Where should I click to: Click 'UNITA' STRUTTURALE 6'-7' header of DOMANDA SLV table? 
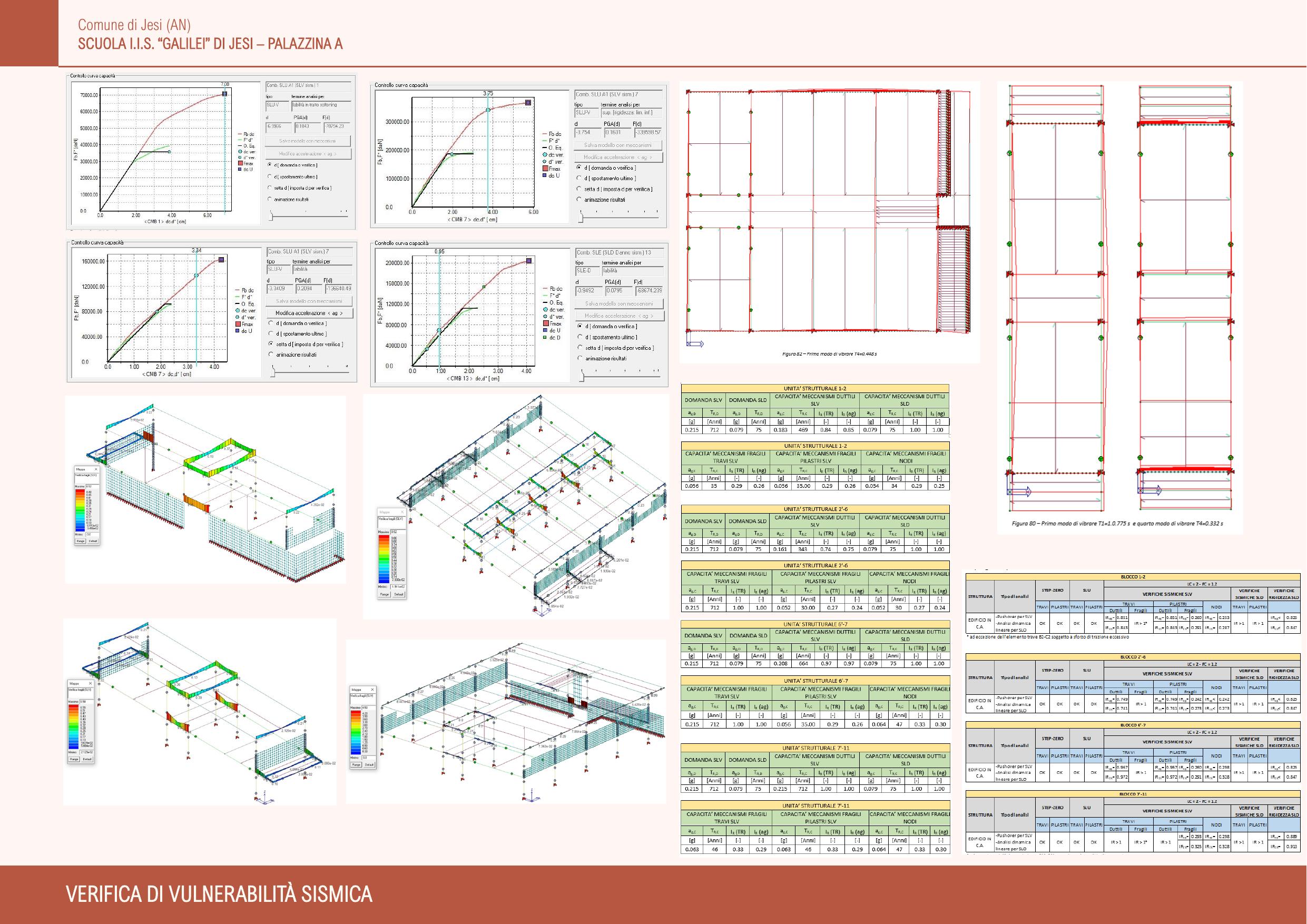[x=814, y=624]
